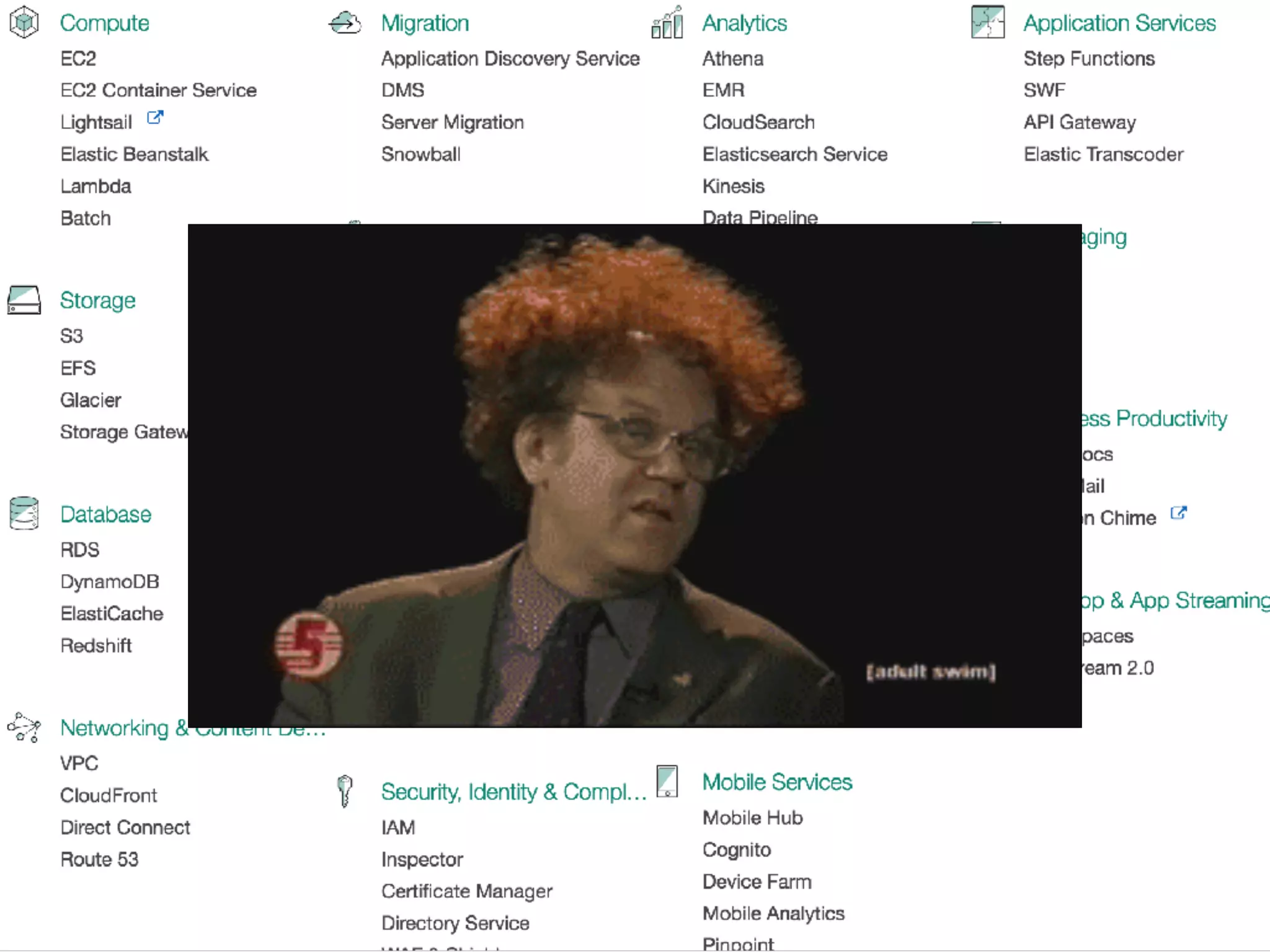Select Route 53 service
1270x952 pixels.
(x=99, y=860)
